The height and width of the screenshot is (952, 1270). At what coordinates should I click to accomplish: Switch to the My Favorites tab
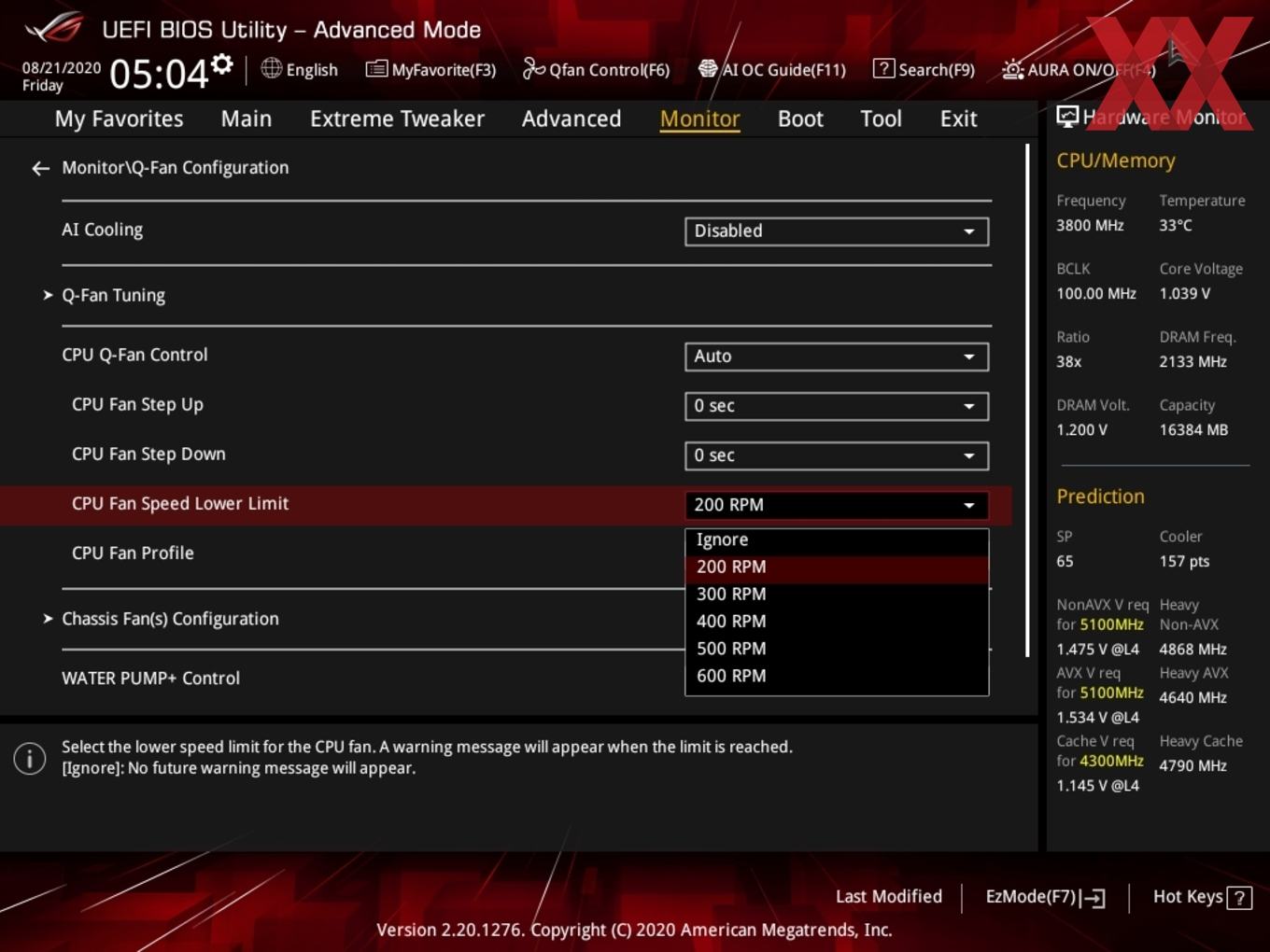(x=119, y=119)
